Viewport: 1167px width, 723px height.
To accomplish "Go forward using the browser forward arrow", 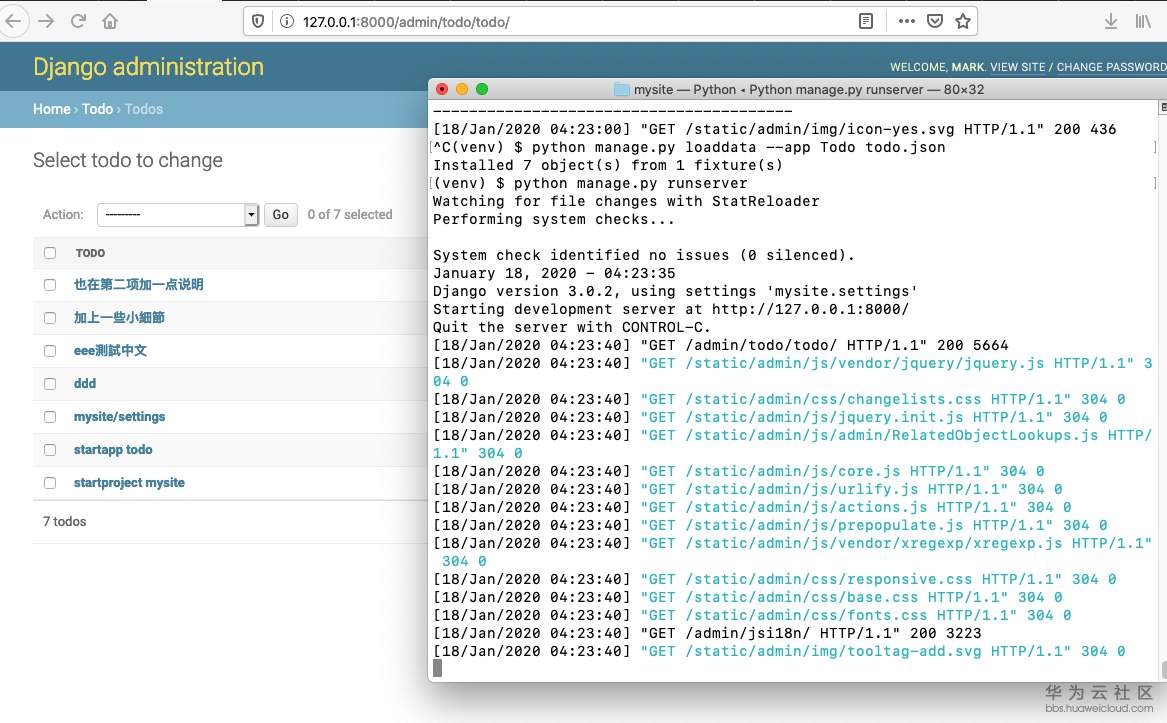I will (x=46, y=21).
